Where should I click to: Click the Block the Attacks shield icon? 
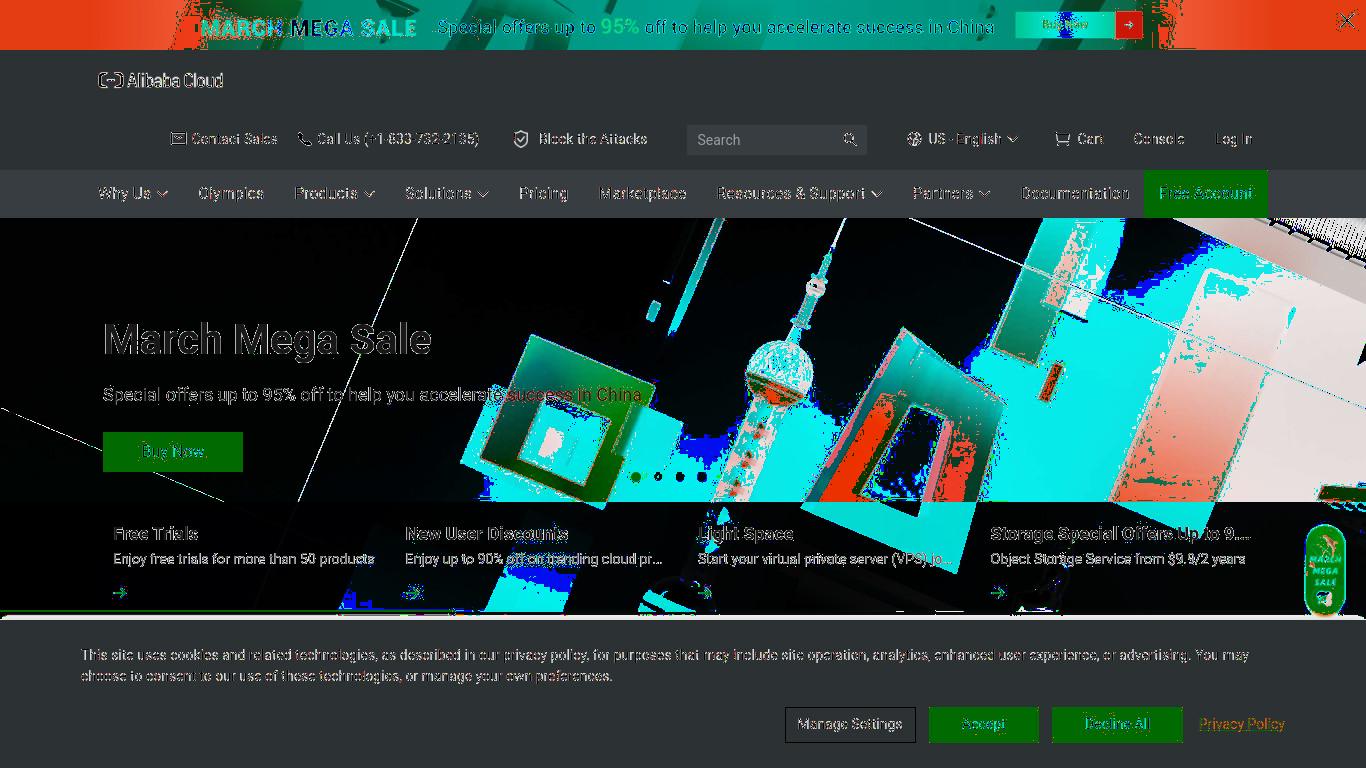click(521, 139)
